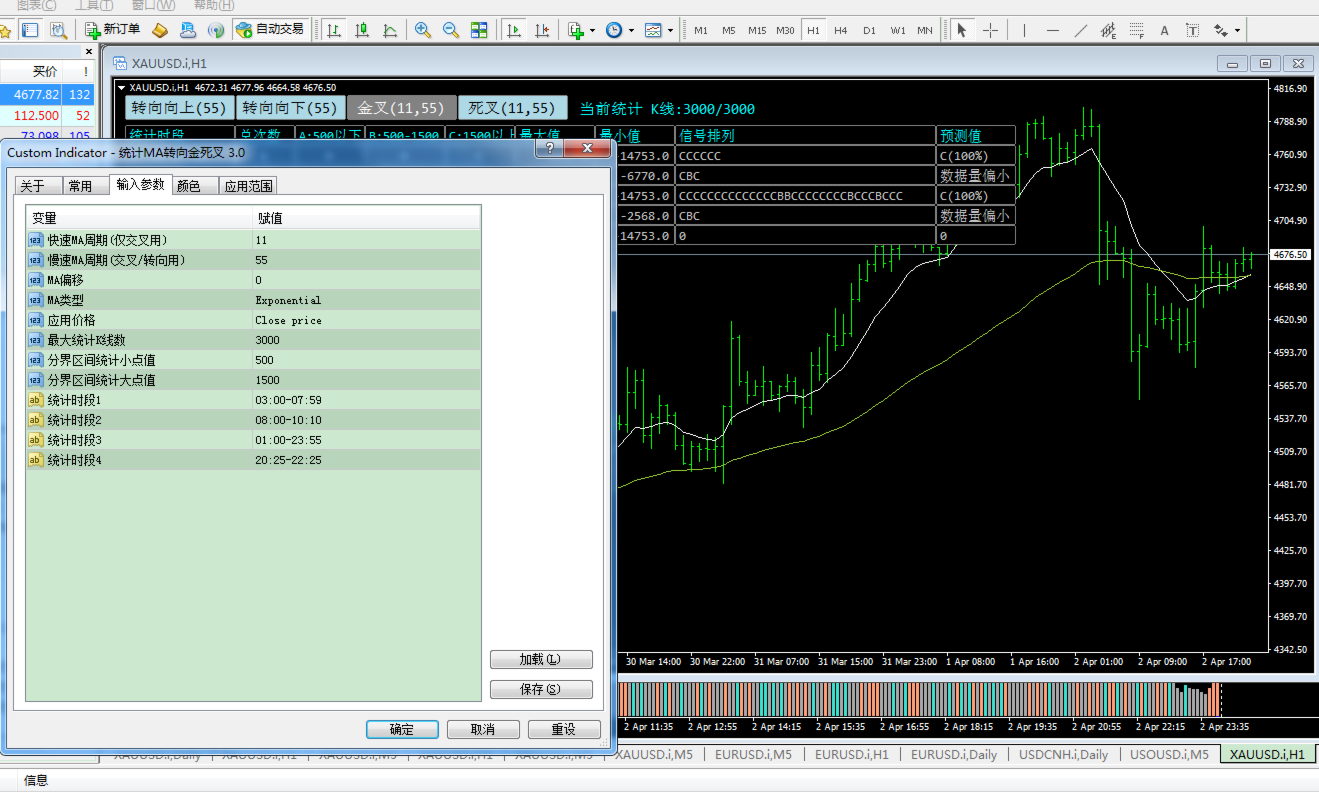Screen dimensions: 1319x792
Task: Open the signals broadcast icon
Action: (x=216, y=30)
